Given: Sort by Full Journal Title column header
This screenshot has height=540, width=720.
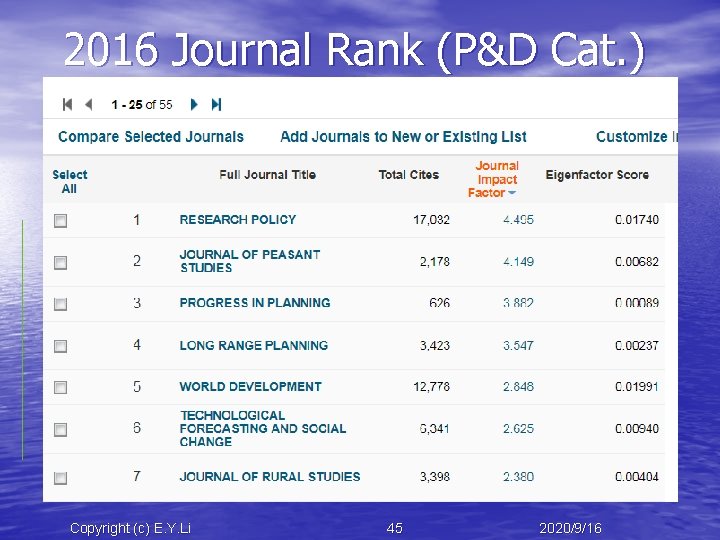Looking at the screenshot, I should tap(268, 175).
